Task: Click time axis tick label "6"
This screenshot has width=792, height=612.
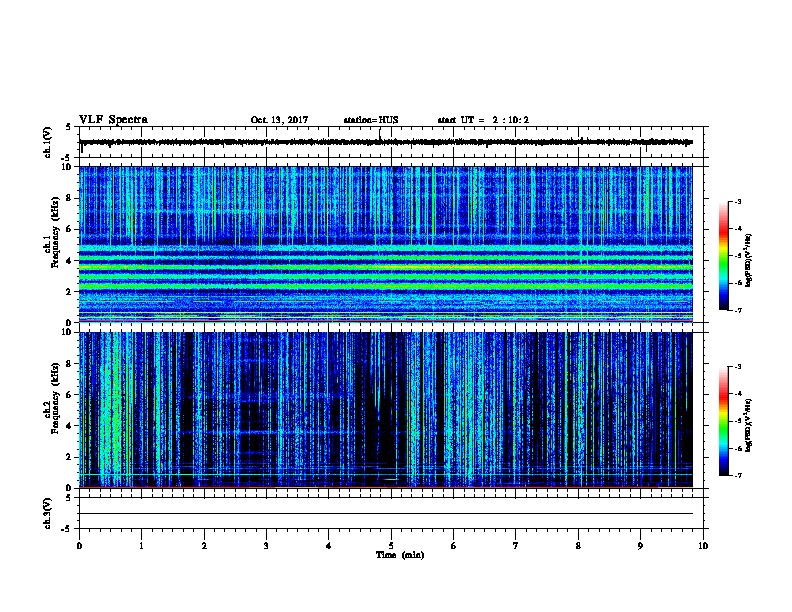Action: point(453,545)
